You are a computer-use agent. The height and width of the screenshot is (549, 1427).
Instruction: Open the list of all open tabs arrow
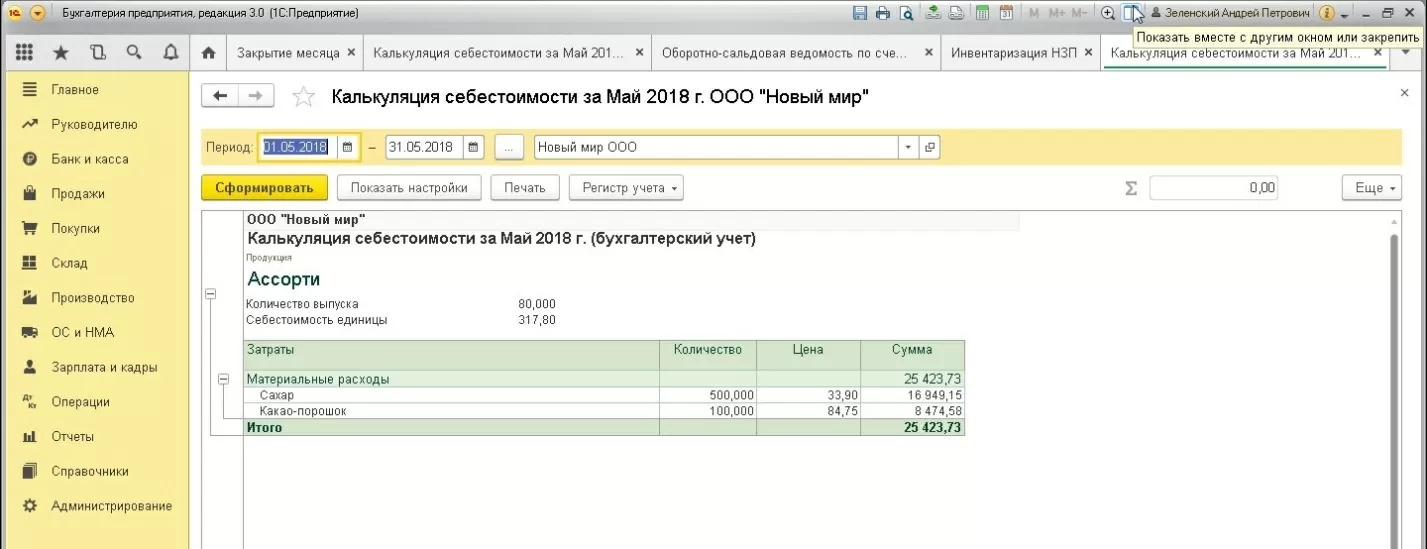tap(1408, 52)
